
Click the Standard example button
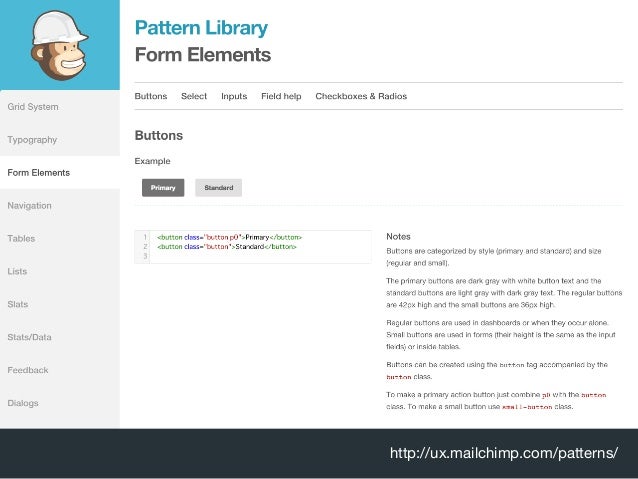tap(218, 188)
